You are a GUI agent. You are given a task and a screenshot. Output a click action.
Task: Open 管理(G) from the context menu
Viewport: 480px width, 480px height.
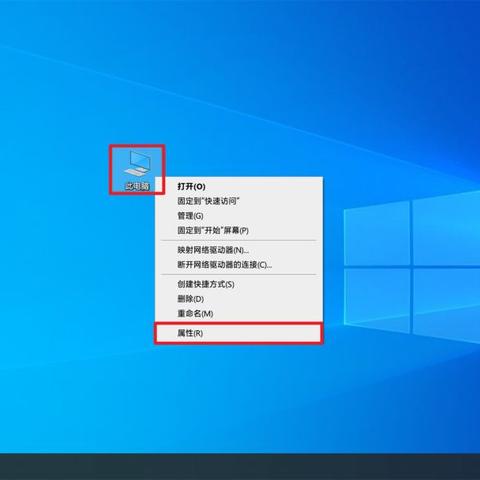coord(239,216)
